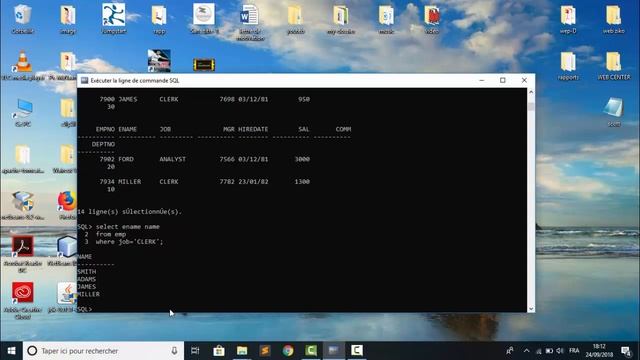Switch to SQL command line taskbar icon
Viewport: 640px width, 360px height.
coord(334,351)
